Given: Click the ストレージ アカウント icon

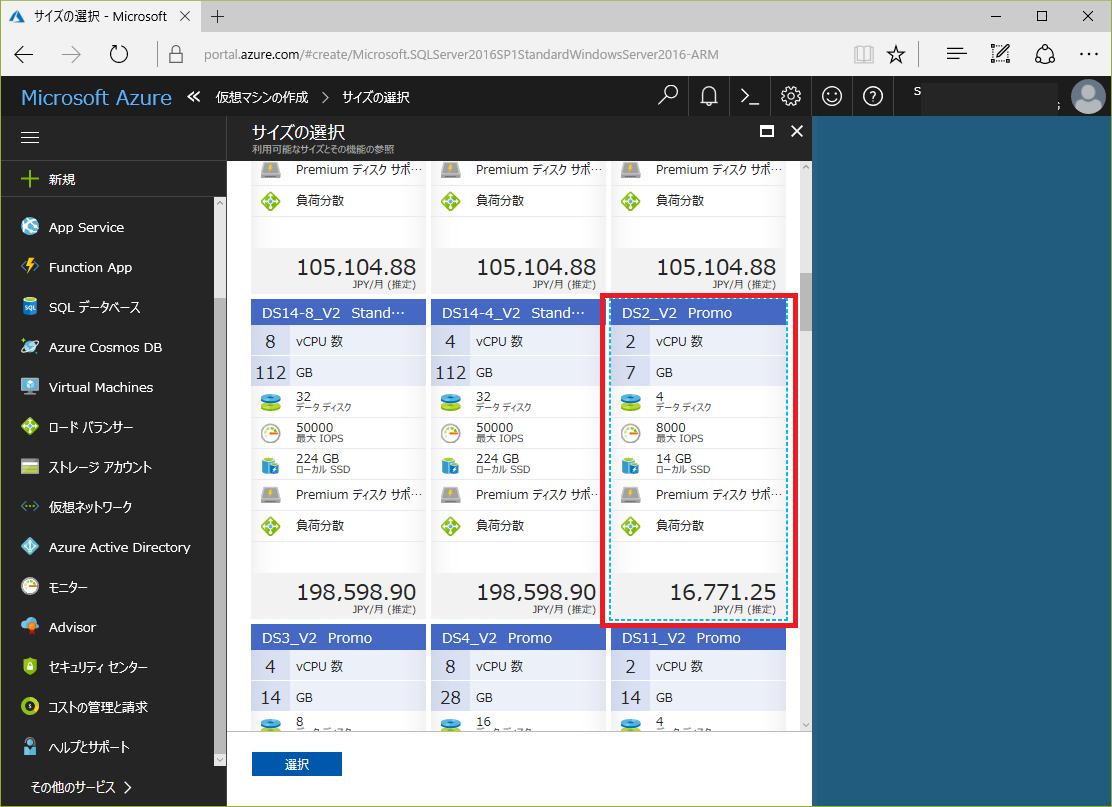Looking at the screenshot, I should click(30, 467).
